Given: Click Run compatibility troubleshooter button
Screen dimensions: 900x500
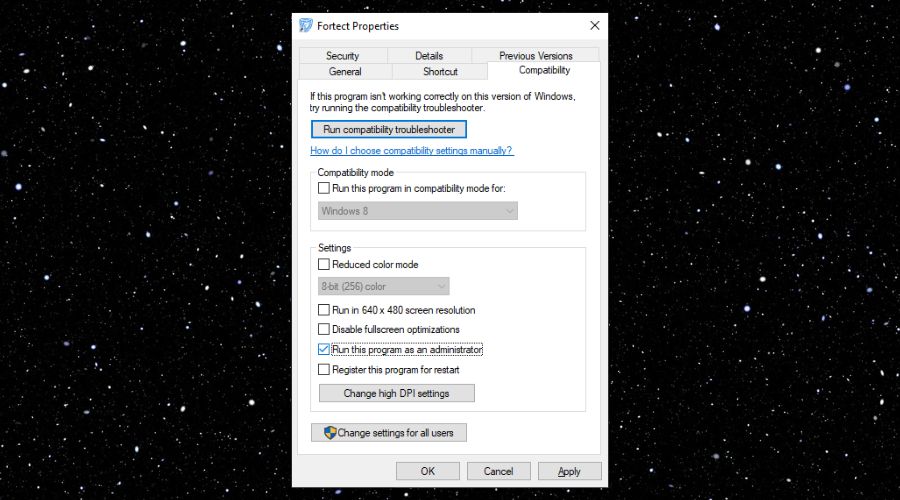Looking at the screenshot, I should 389,129.
